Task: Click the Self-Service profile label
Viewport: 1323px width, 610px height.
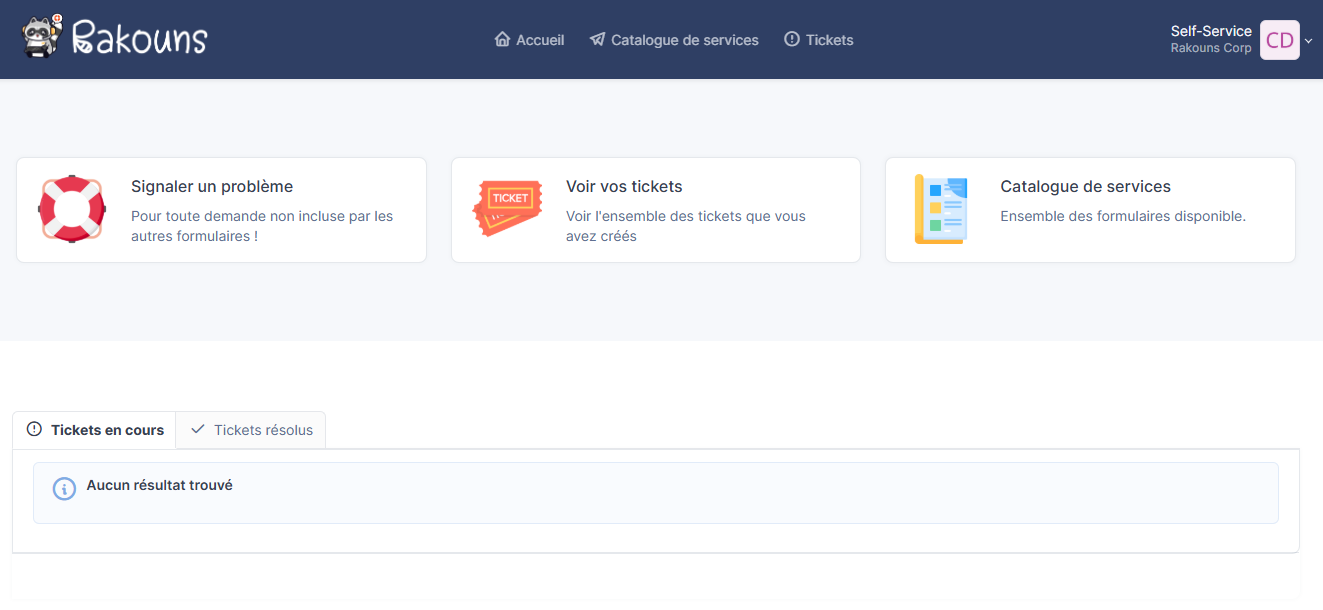Action: (1211, 31)
